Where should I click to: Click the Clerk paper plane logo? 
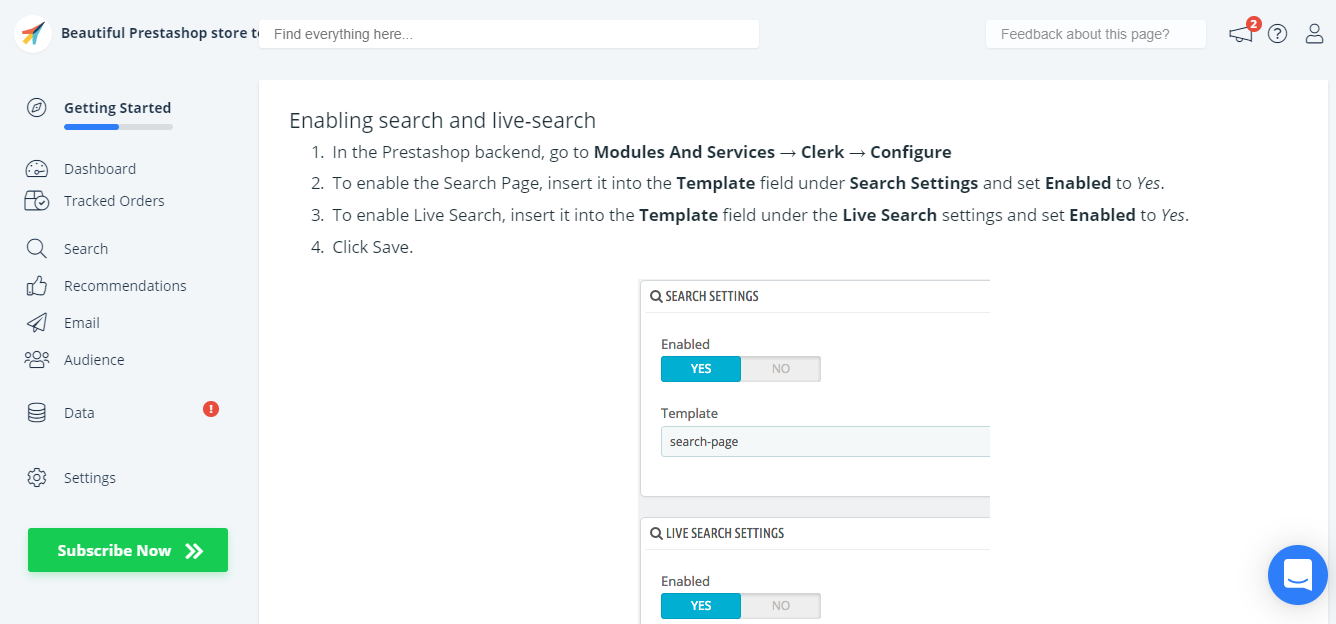pos(33,33)
